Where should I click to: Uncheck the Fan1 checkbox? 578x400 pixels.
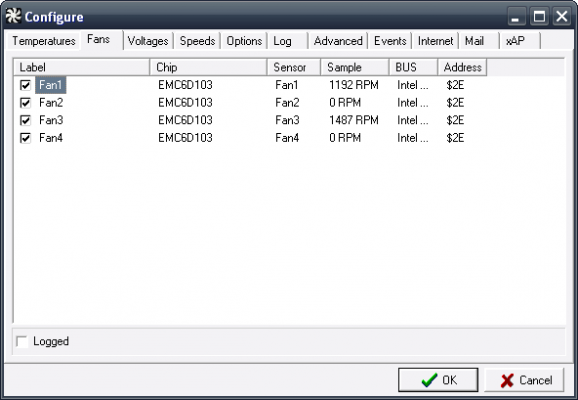(x=25, y=85)
